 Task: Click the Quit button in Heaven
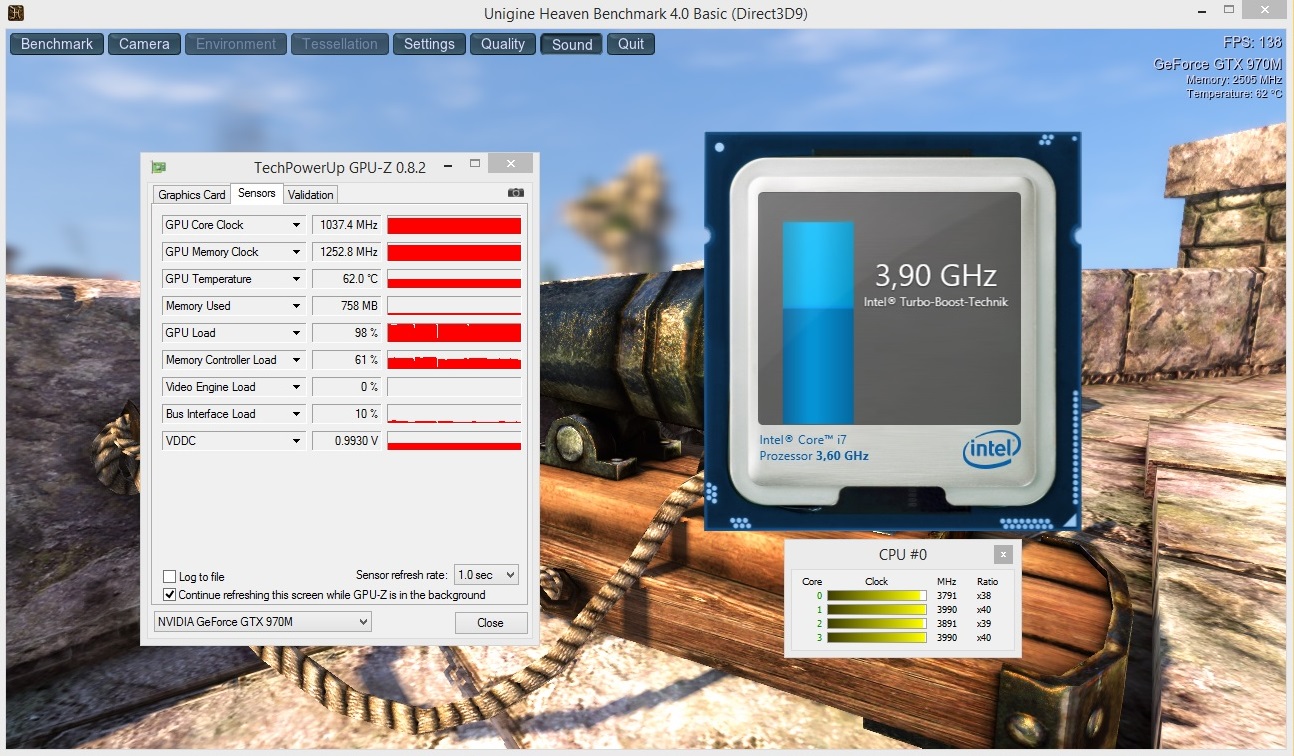[631, 44]
